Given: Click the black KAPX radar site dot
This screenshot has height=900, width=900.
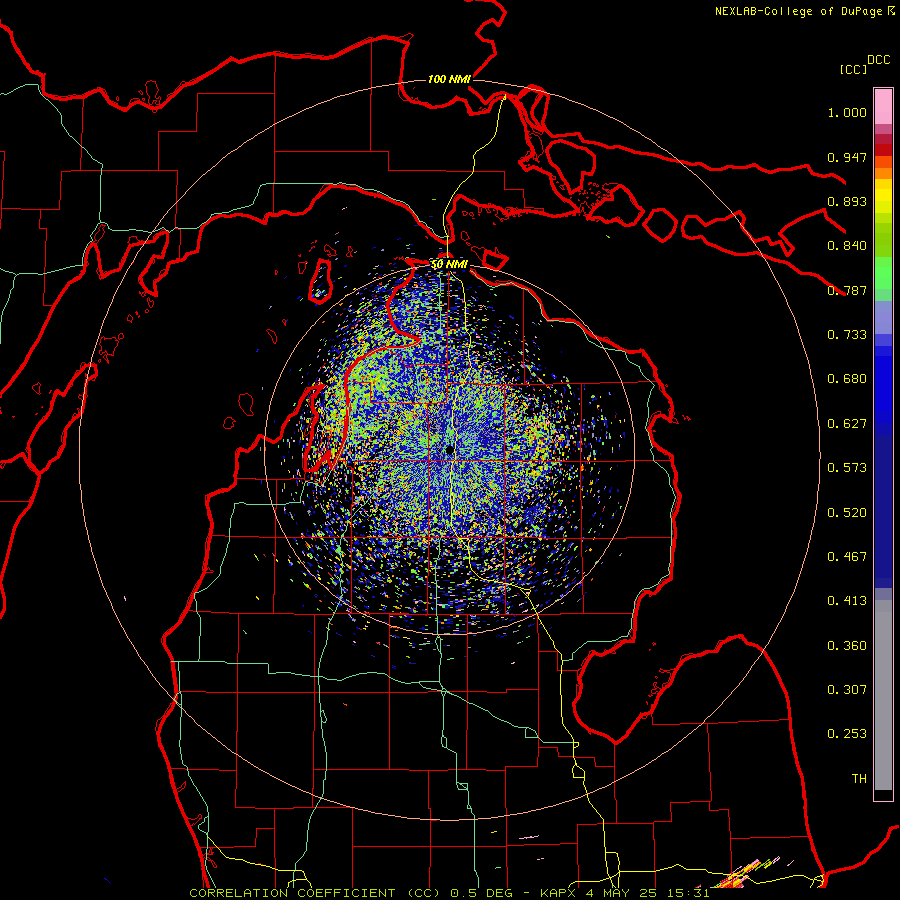Looking at the screenshot, I should click(450, 449).
